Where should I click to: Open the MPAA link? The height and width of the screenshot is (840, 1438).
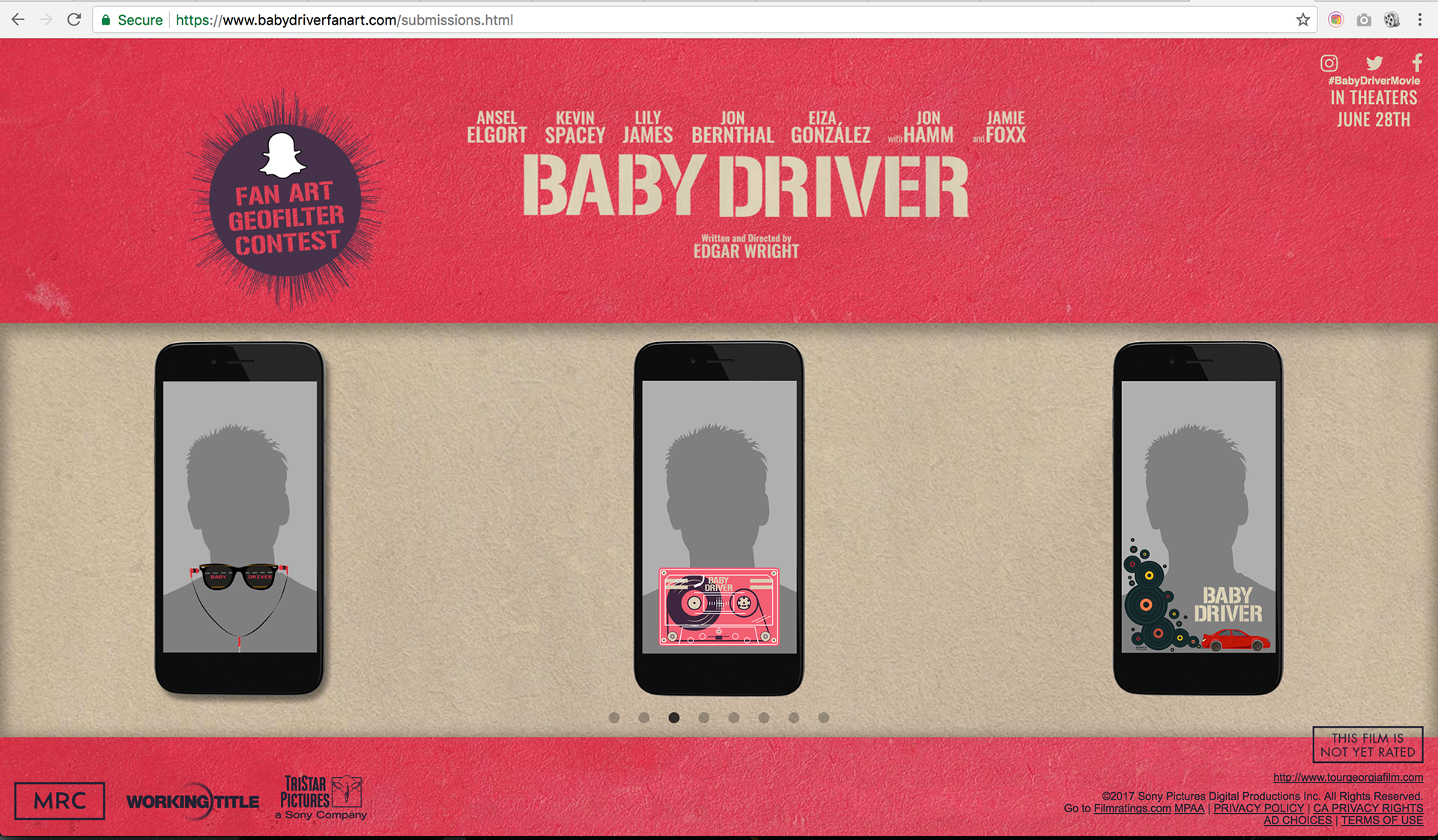point(1189,809)
